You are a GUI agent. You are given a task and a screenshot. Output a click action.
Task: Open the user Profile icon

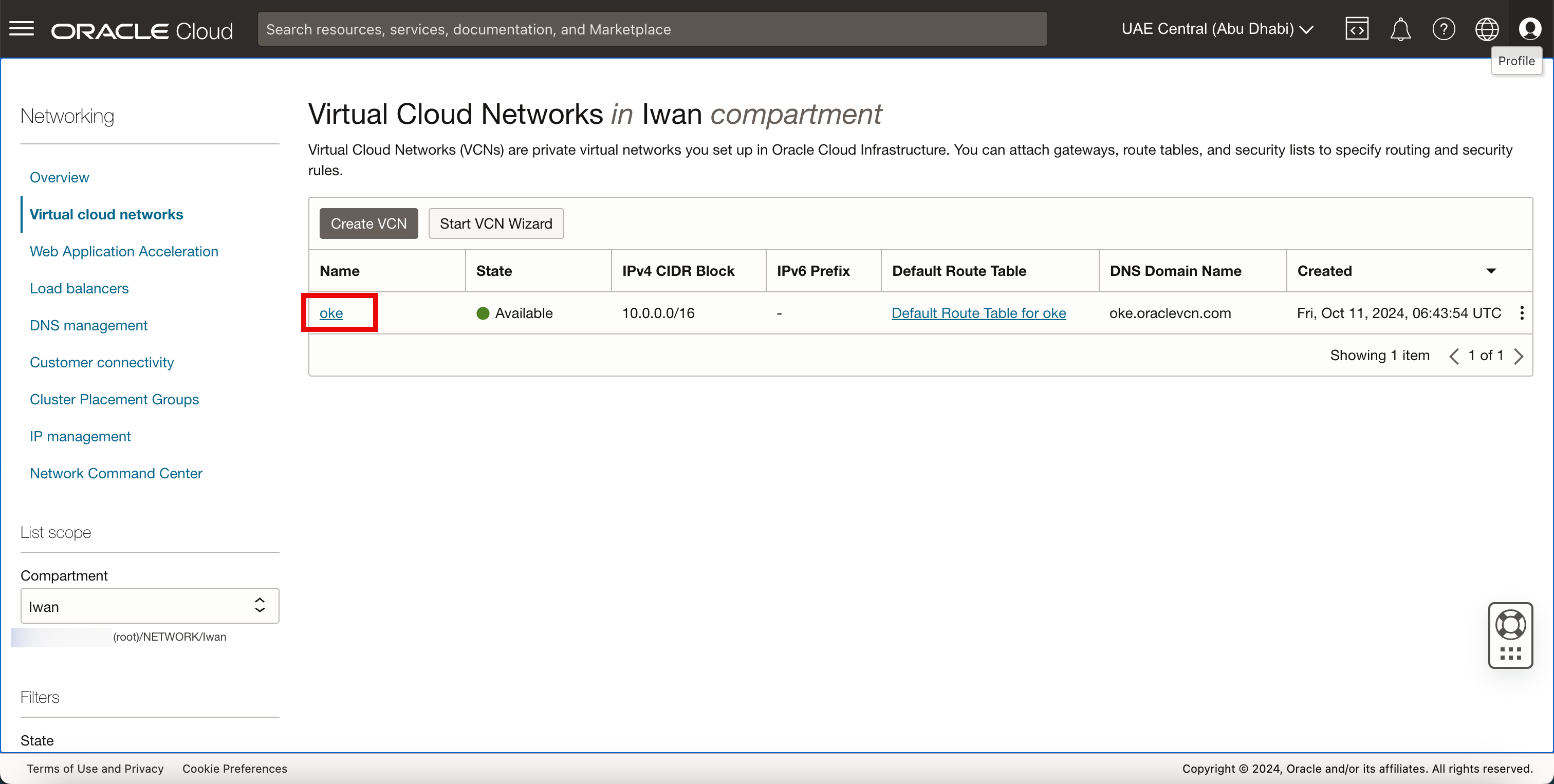1529,29
